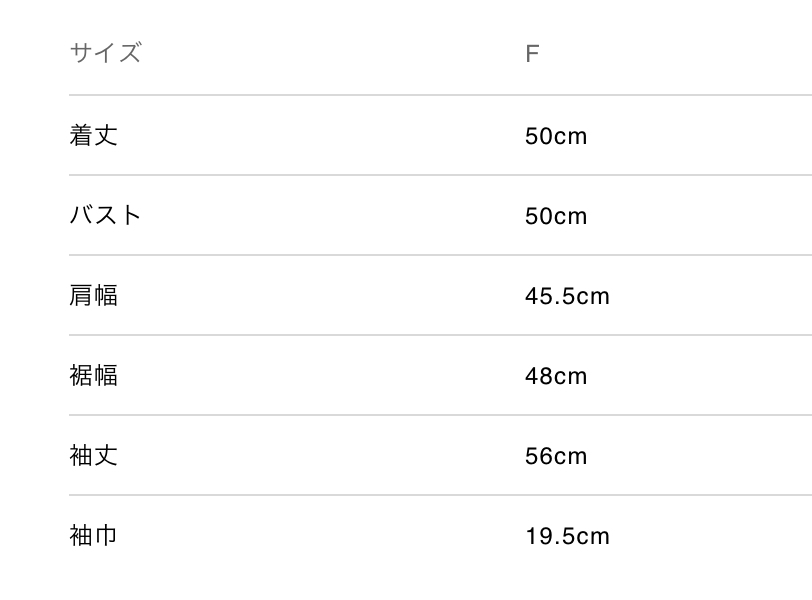The width and height of the screenshot is (812, 600).
Task: Select the 56cm sleeve length value
Action: tap(556, 456)
